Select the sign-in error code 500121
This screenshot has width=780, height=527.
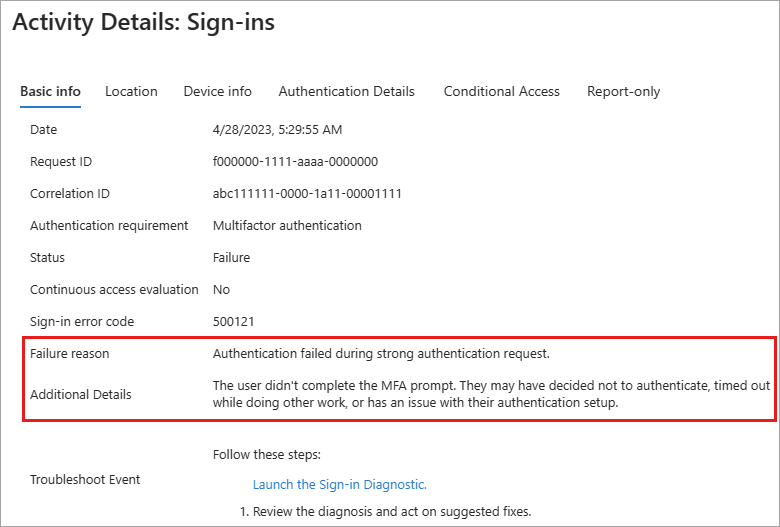click(233, 321)
